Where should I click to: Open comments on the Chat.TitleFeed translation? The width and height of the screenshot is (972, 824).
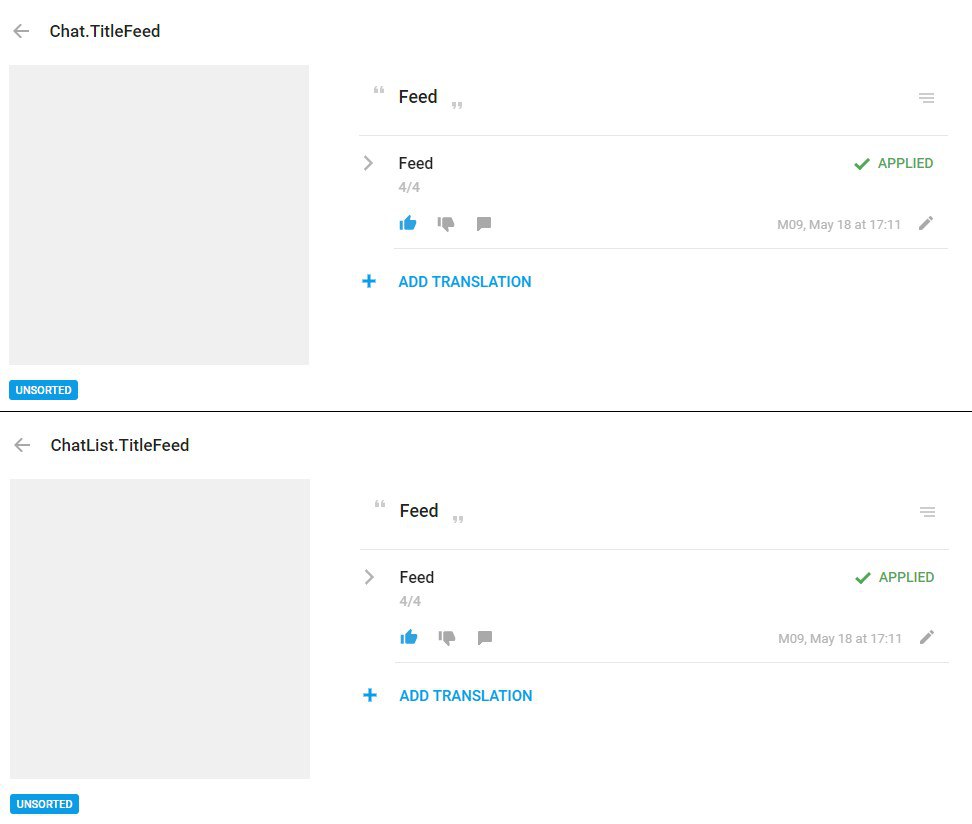[484, 224]
